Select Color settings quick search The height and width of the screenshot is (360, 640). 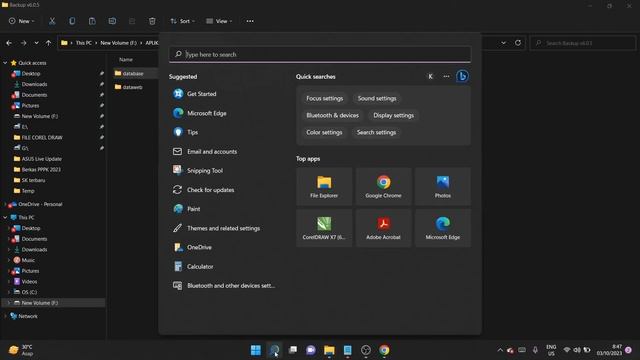coord(324,133)
